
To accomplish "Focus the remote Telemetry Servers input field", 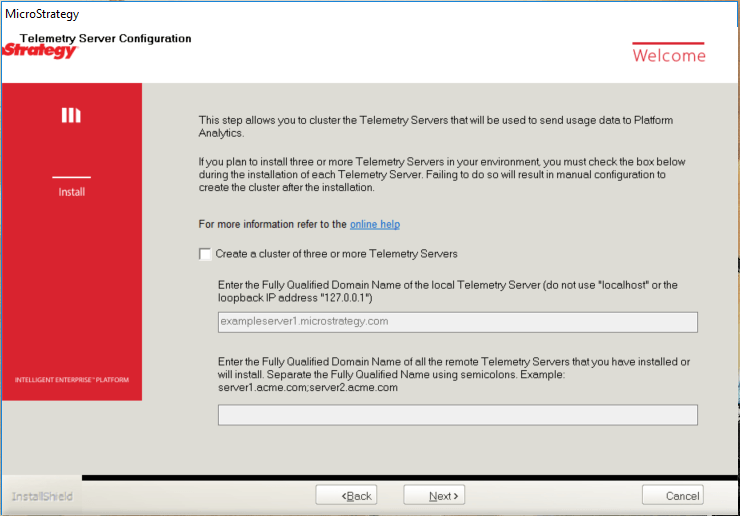I will 457,415.
